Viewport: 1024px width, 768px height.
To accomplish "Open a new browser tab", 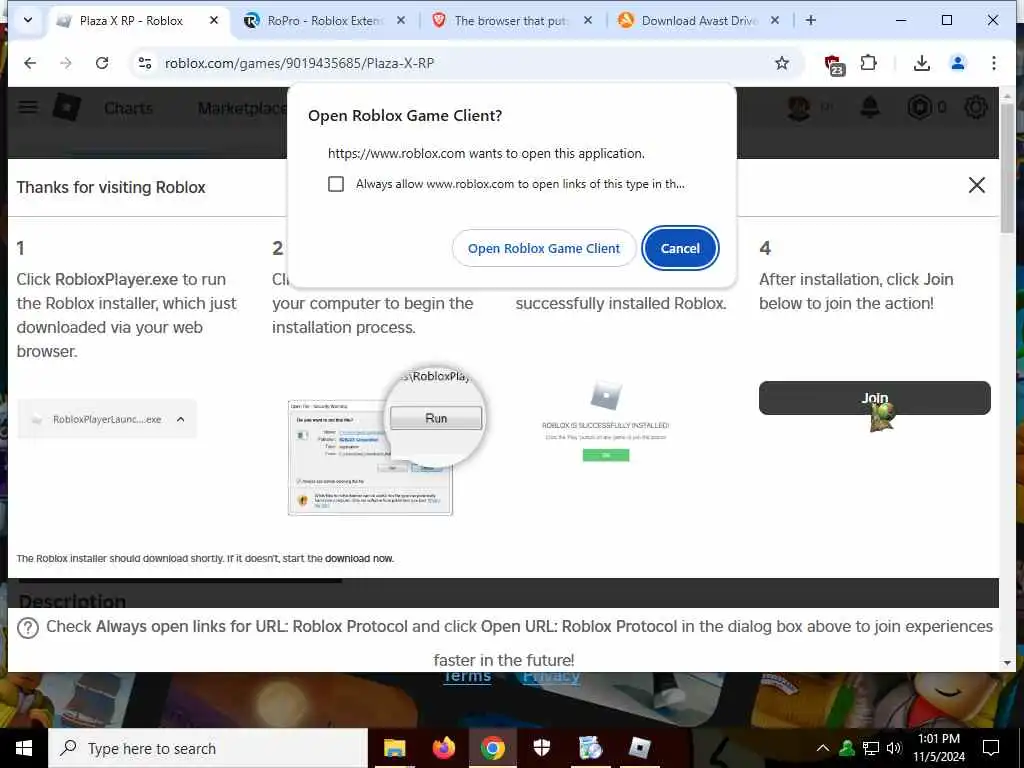I will click(810, 20).
